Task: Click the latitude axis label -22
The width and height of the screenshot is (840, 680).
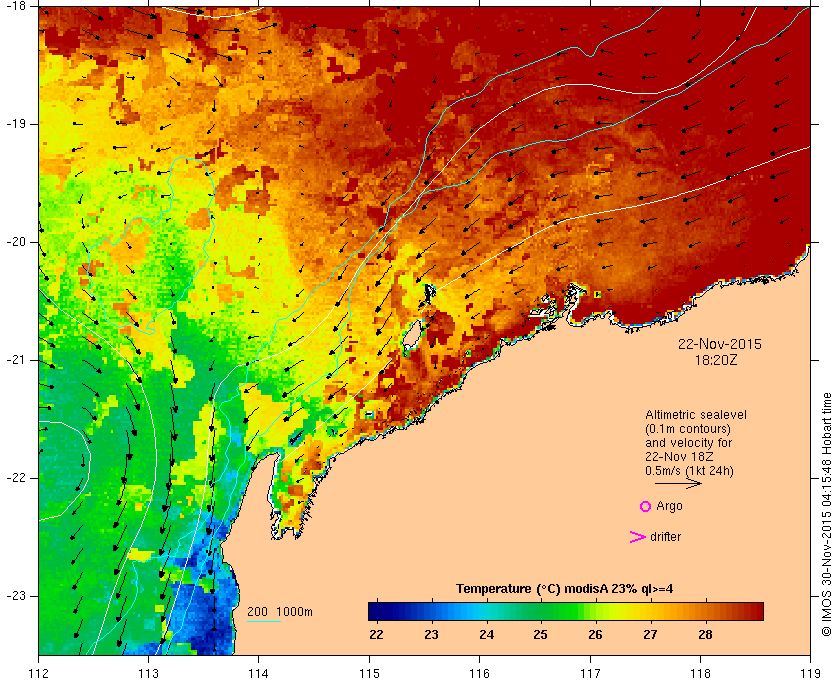Action: pyautogui.click(x=14, y=478)
